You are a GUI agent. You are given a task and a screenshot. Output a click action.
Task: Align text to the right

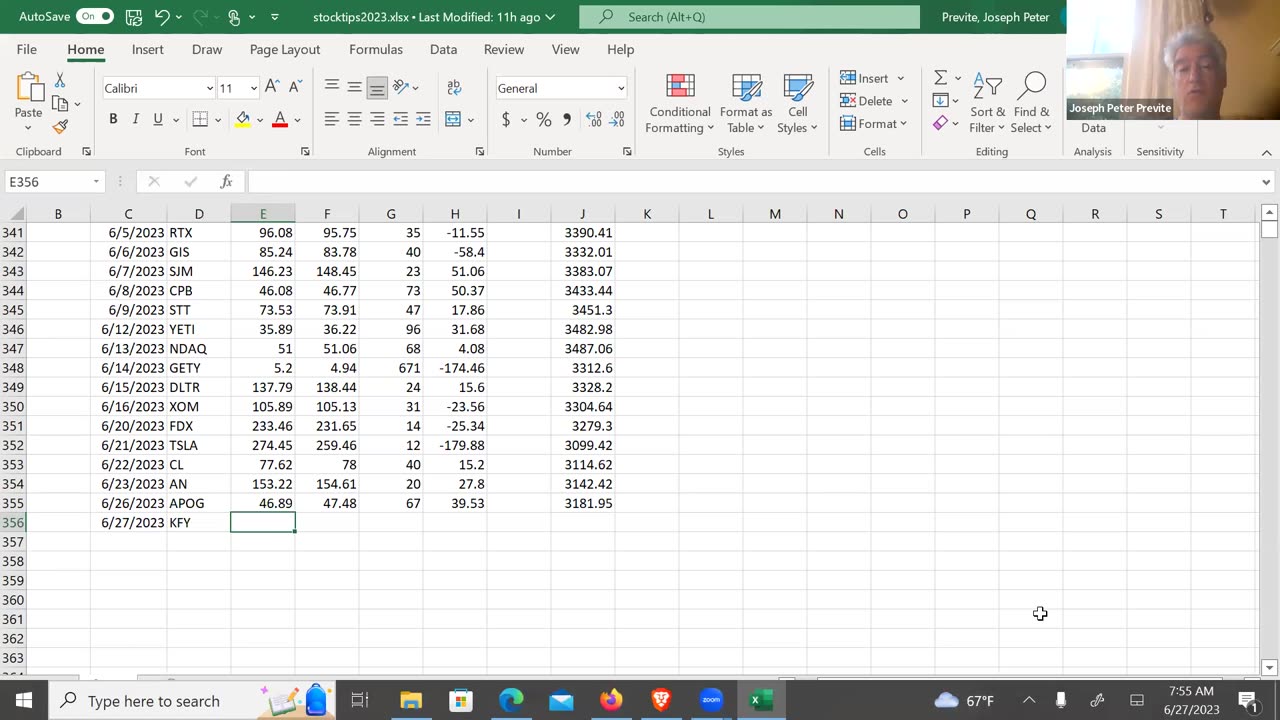click(x=377, y=119)
